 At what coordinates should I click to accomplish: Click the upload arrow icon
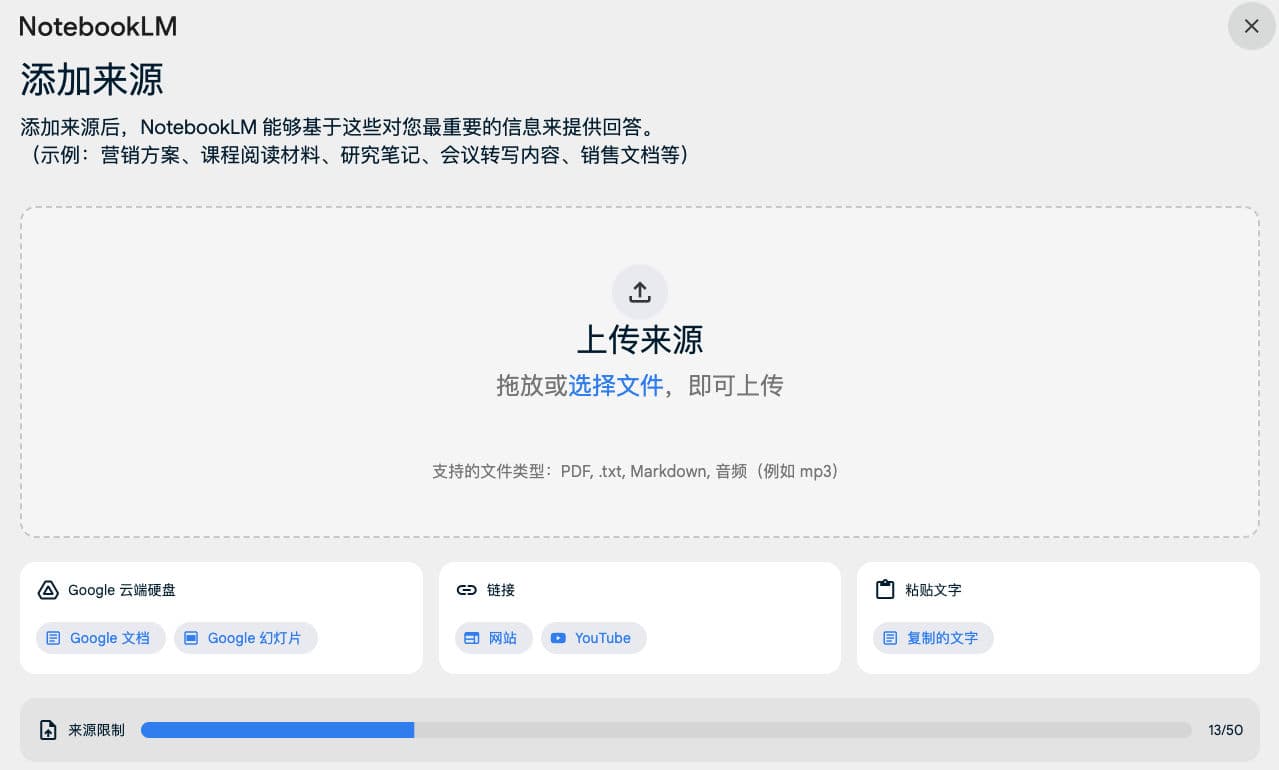click(640, 292)
